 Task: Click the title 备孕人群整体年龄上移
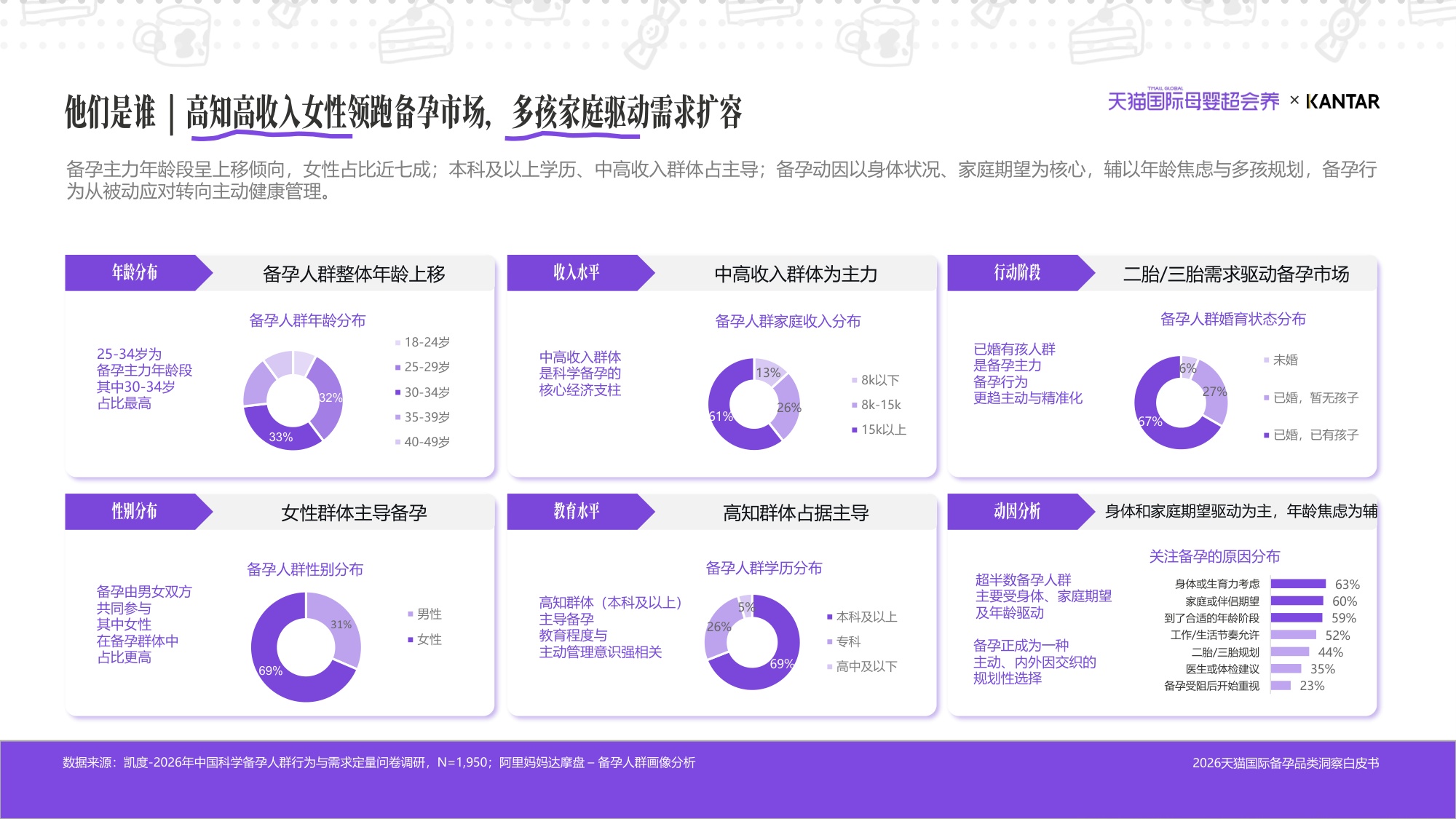click(354, 274)
